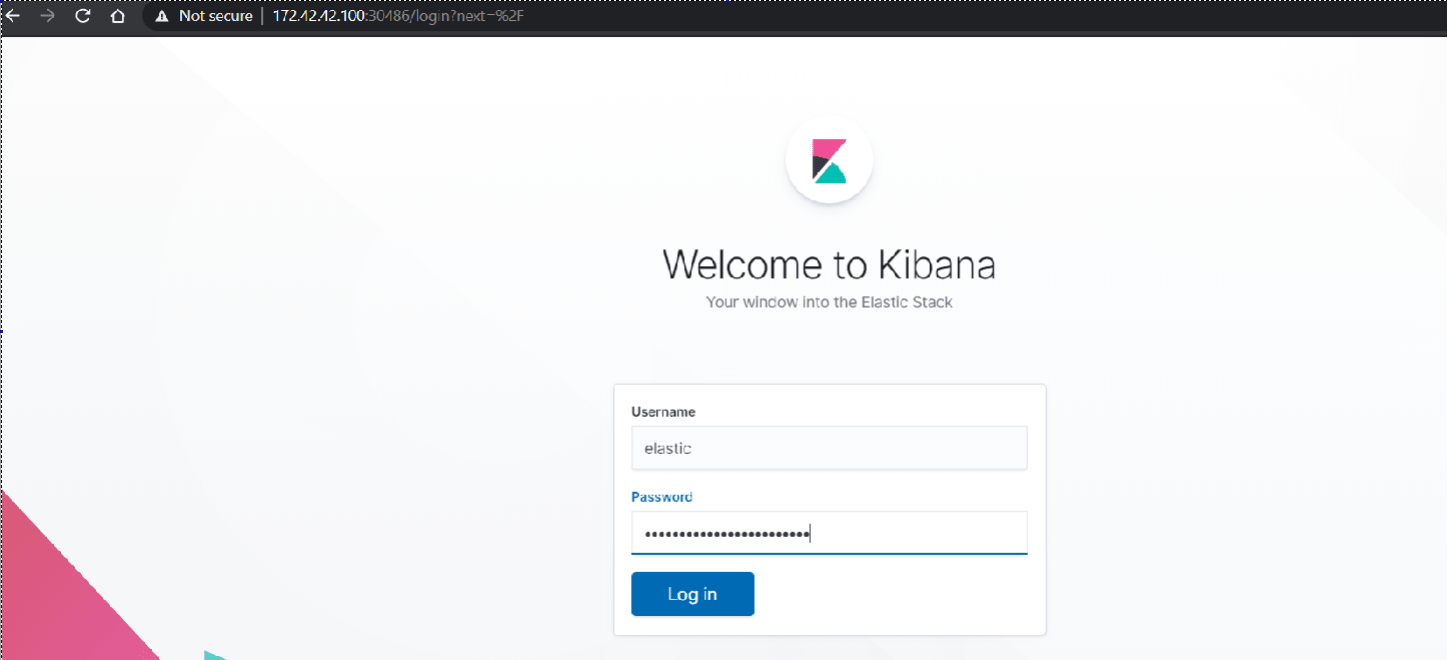Focus the Username field containing elastic
1448x660 pixels.
(829, 448)
